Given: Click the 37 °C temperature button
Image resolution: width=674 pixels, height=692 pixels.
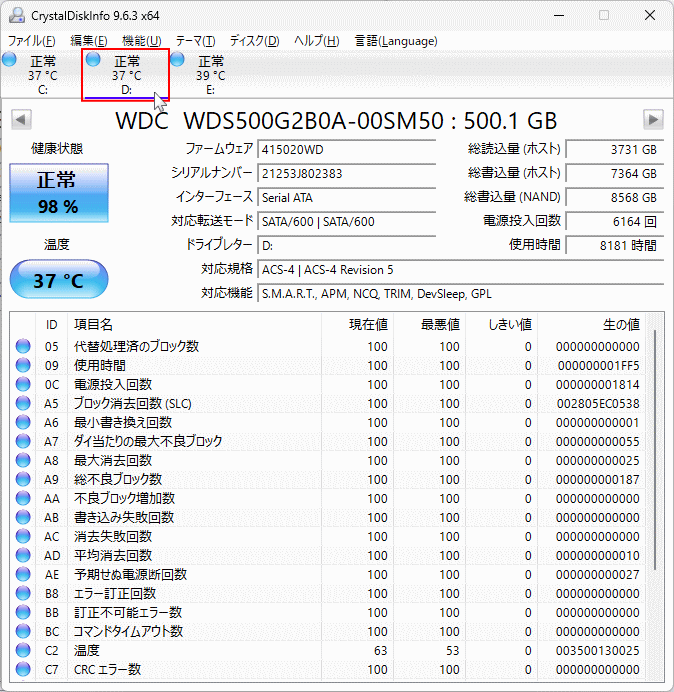Looking at the screenshot, I should (x=59, y=280).
